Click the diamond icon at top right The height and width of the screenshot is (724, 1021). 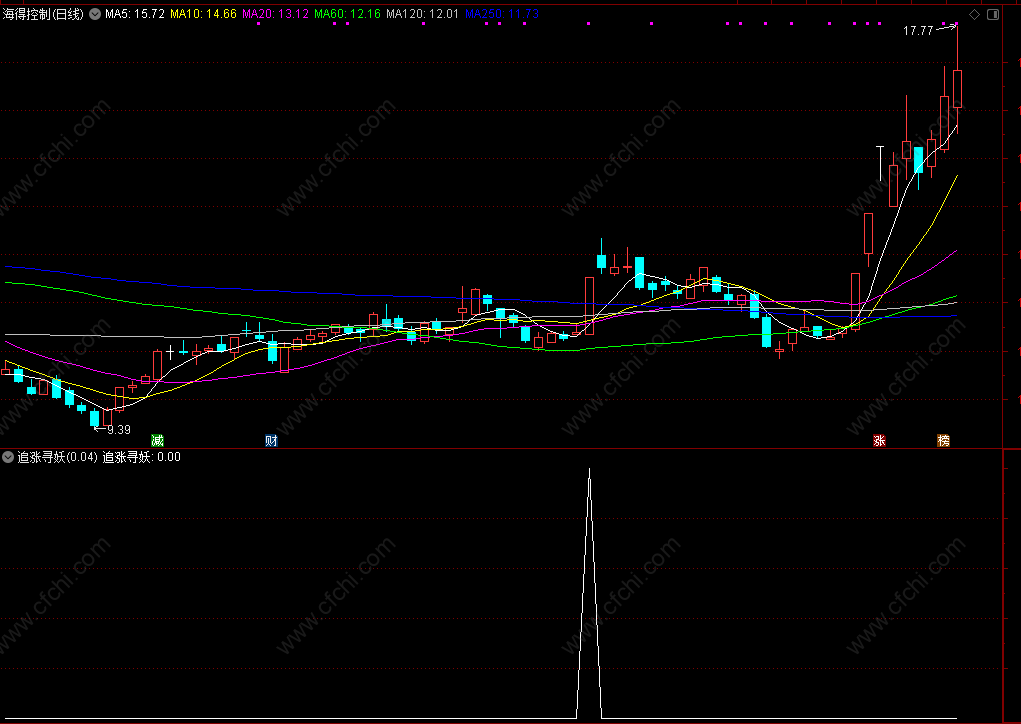(x=974, y=14)
